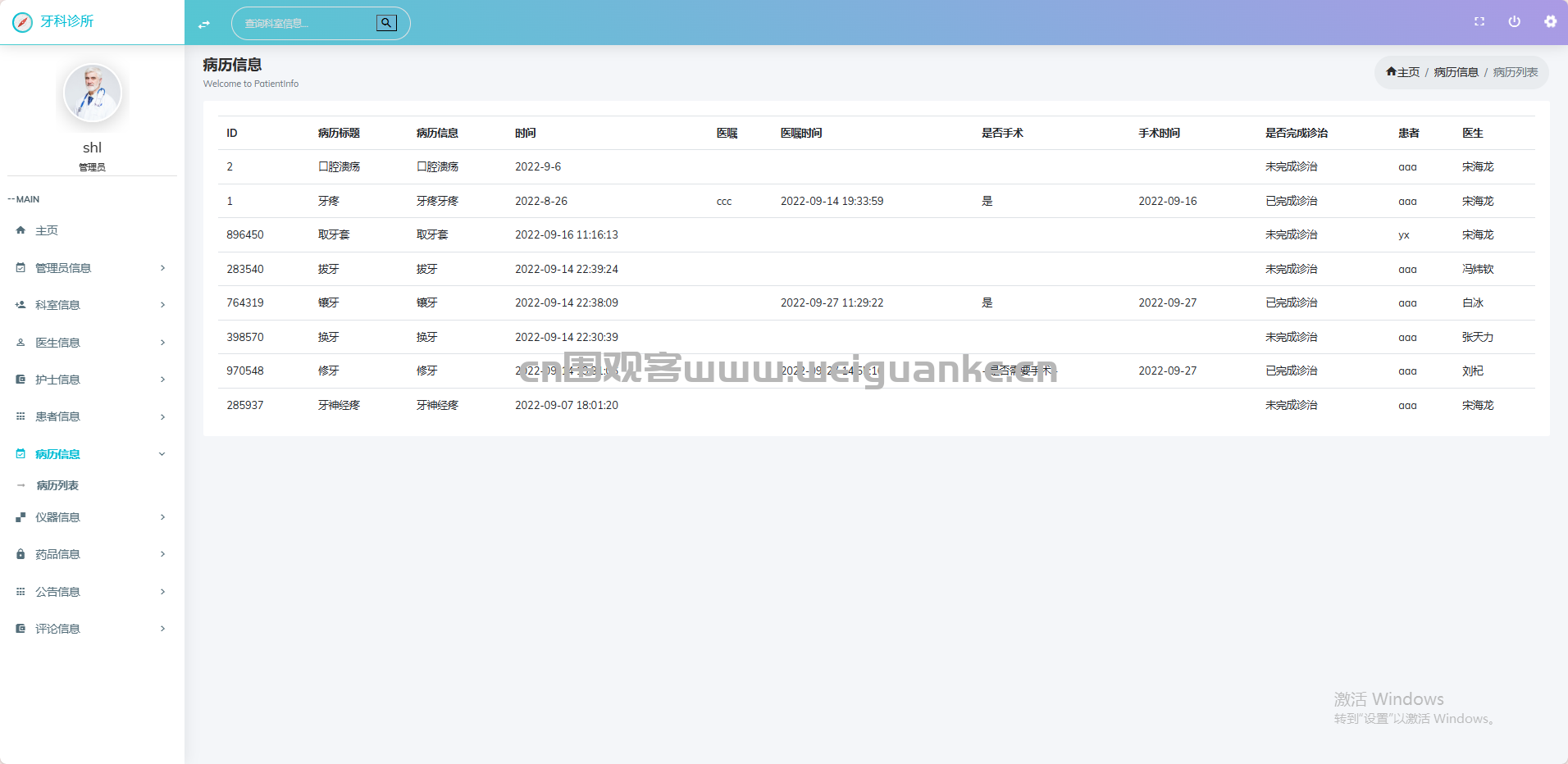1568x764 pixels.
Task: Click the search magnifier icon
Action: click(386, 23)
